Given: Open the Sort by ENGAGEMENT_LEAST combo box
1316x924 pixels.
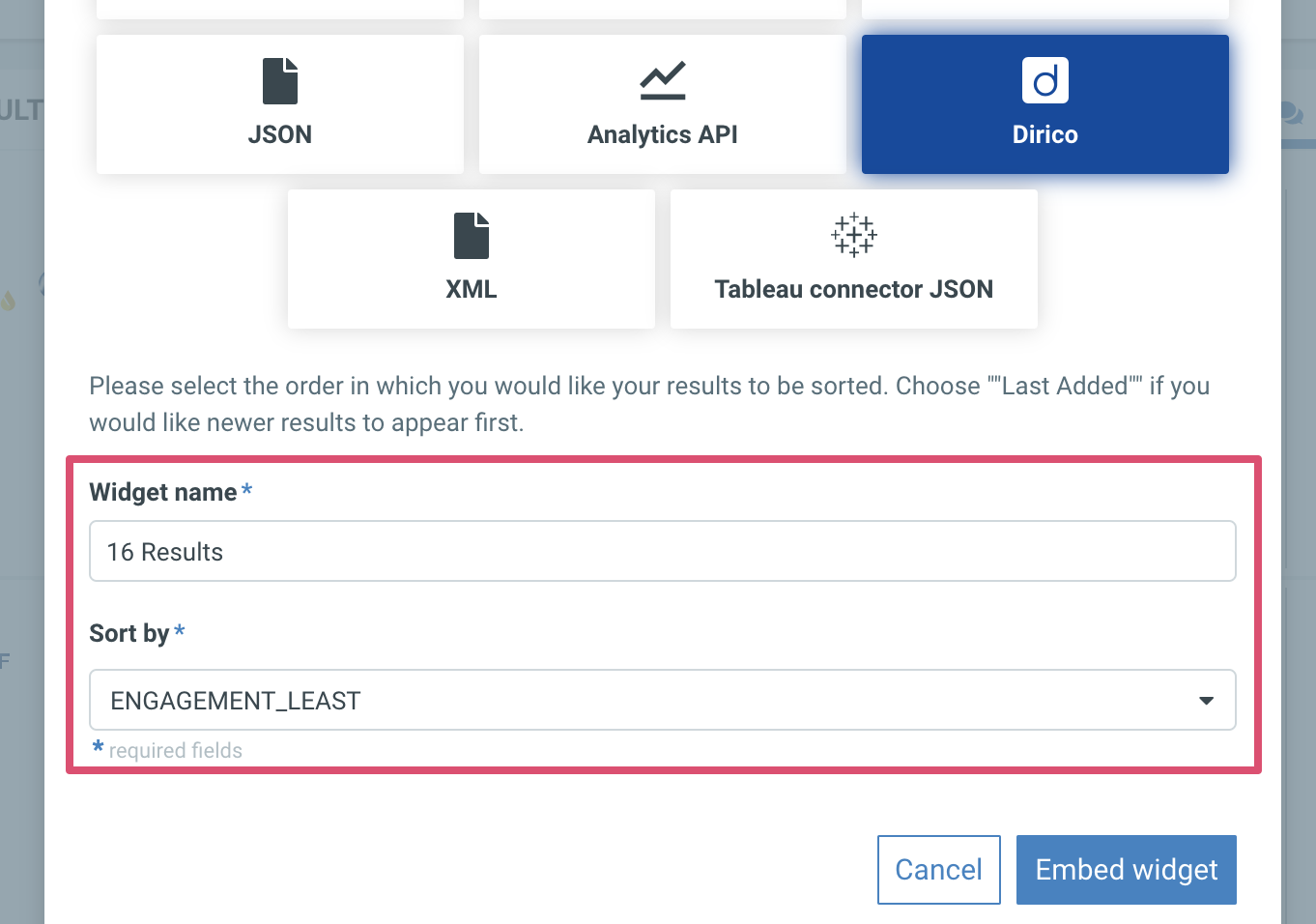Looking at the screenshot, I should coord(663,700).
